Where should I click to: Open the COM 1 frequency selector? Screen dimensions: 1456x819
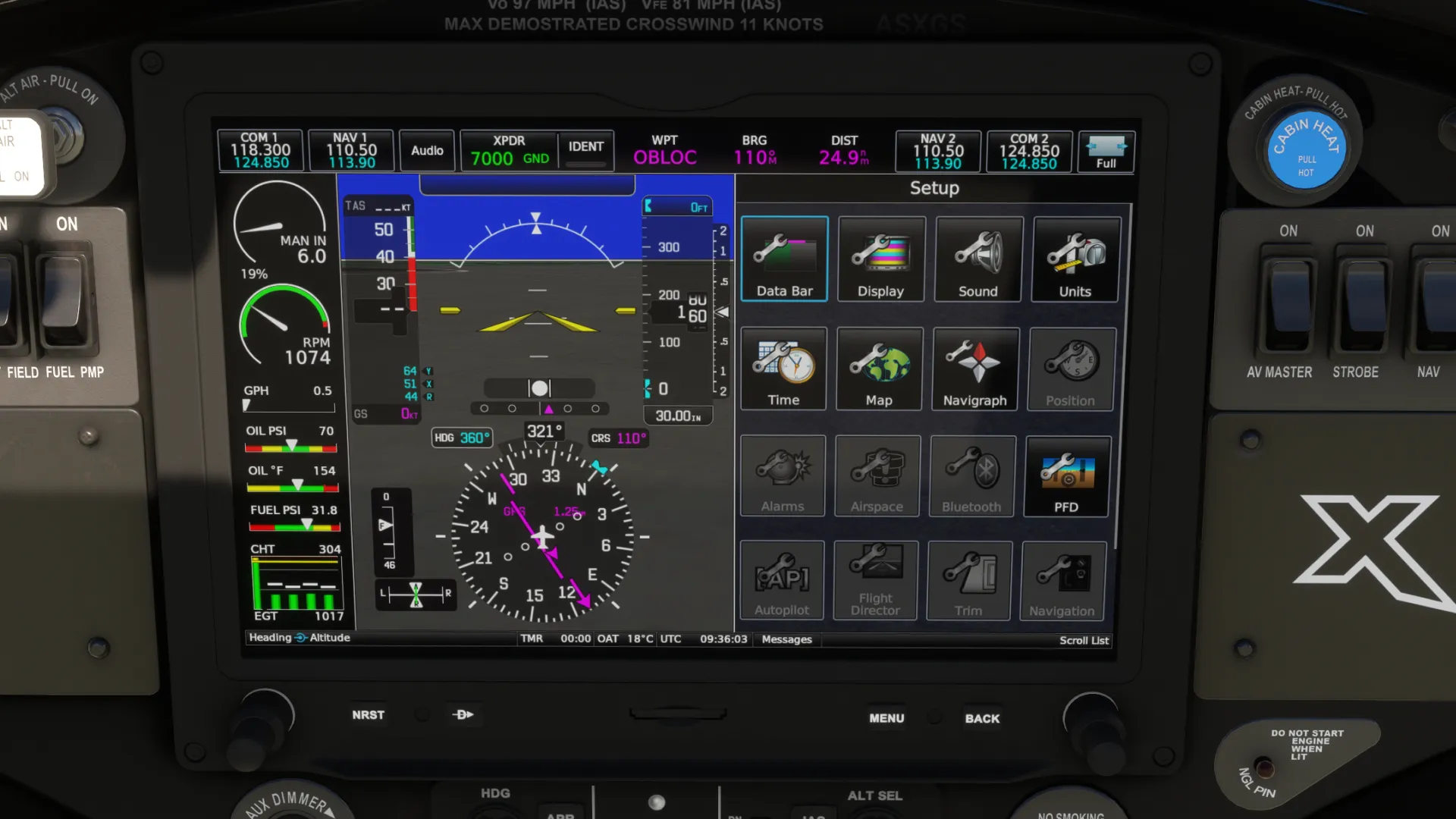[261, 151]
